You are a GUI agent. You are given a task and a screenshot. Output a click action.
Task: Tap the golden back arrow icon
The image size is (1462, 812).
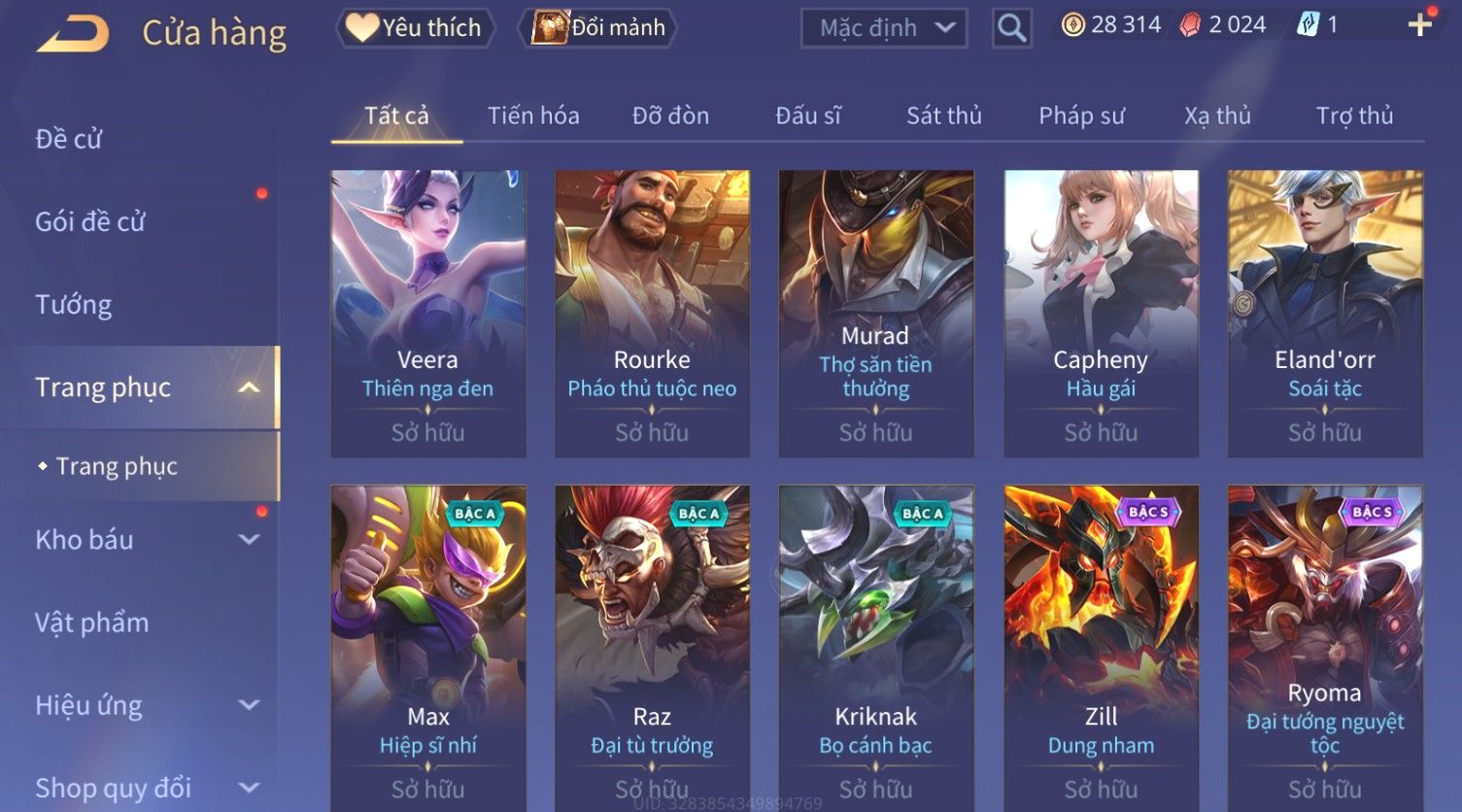pos(72,34)
